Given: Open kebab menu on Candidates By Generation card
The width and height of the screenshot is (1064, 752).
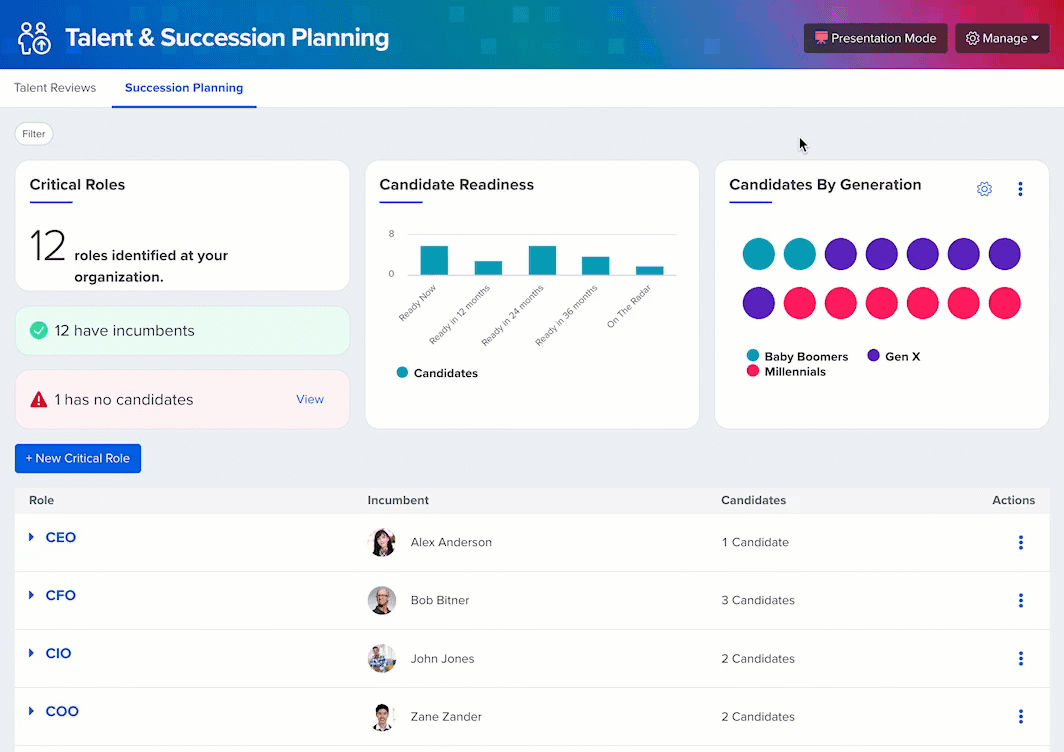Looking at the screenshot, I should pyautogui.click(x=1020, y=189).
